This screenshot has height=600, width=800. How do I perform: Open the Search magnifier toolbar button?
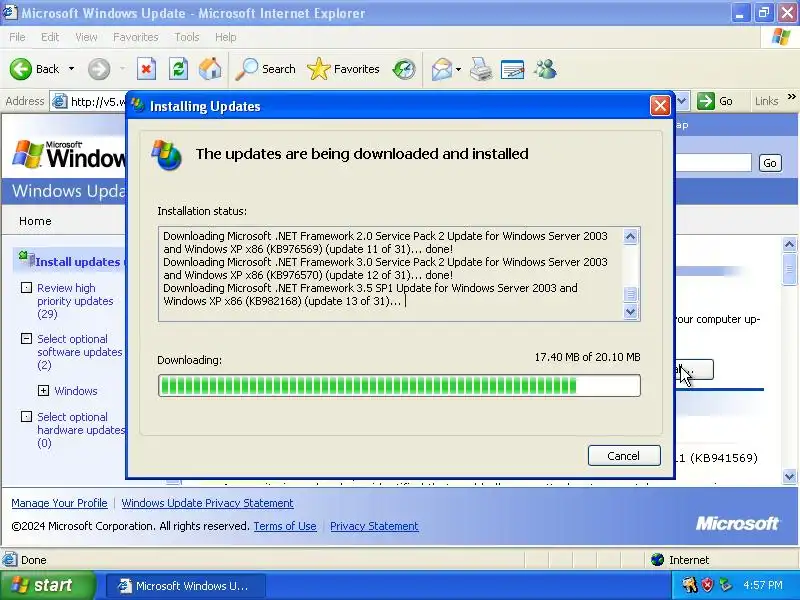(265, 69)
